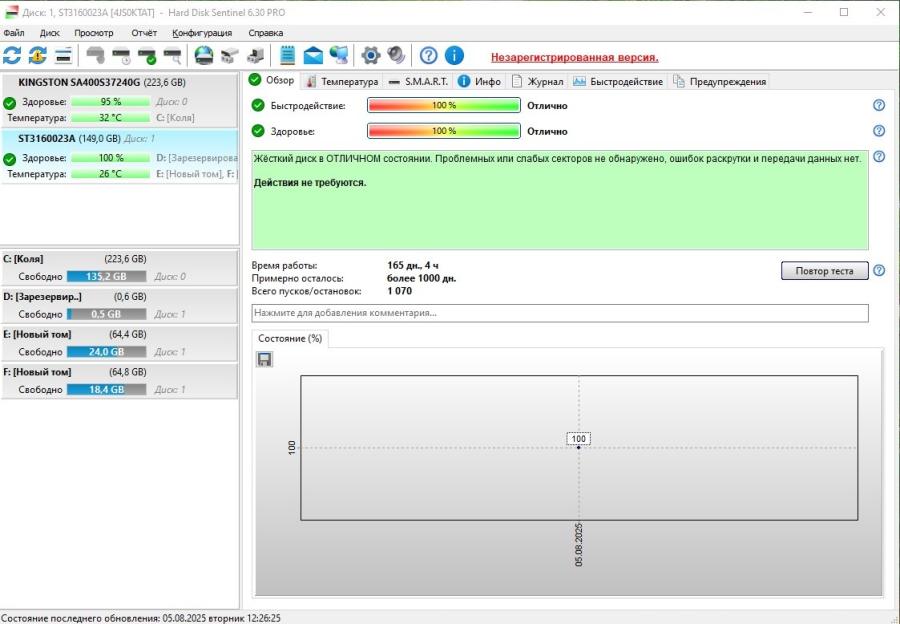Switch to the Температура tab
This screenshot has width=900, height=624.
[342, 81]
